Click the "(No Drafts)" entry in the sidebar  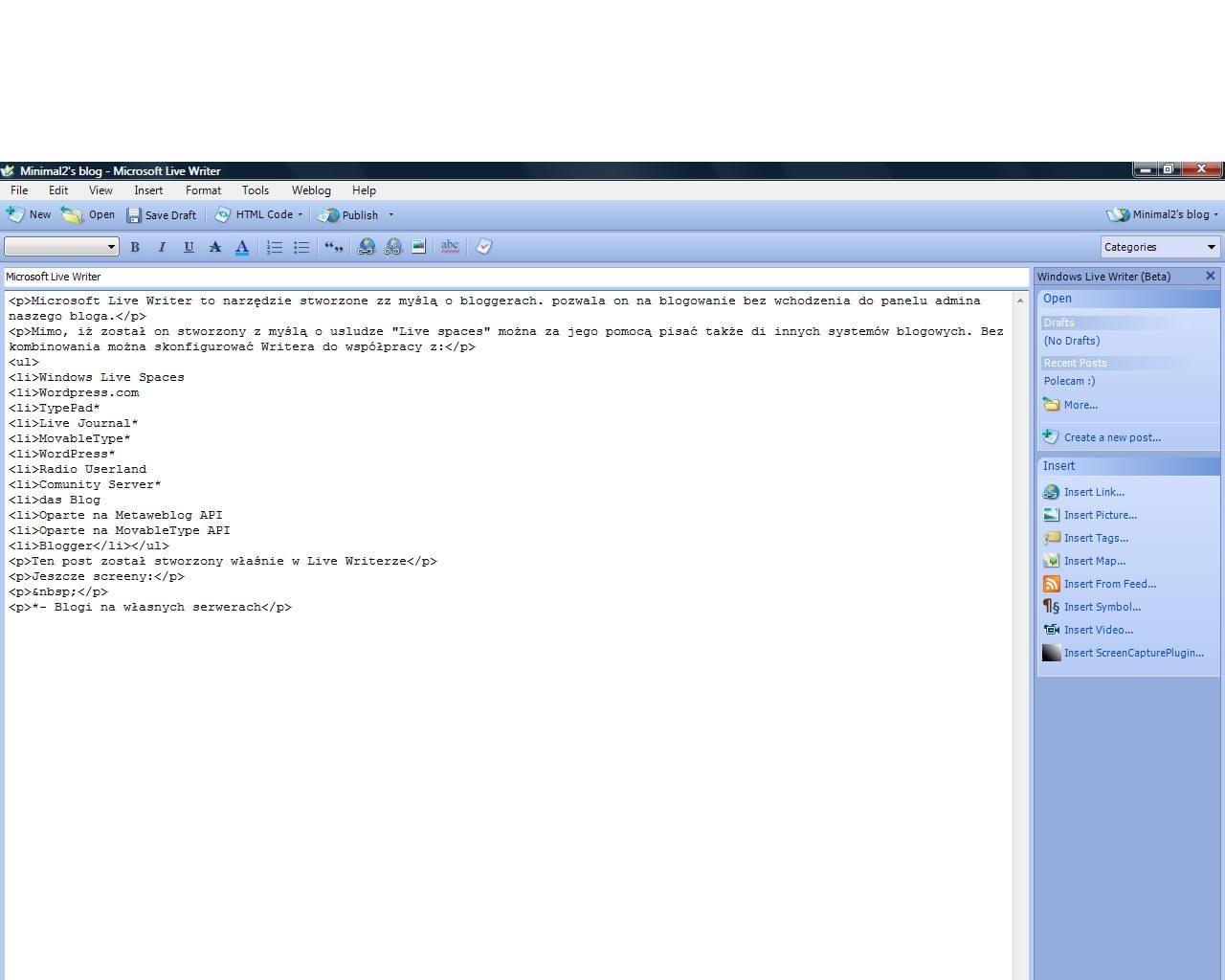pos(1072,341)
